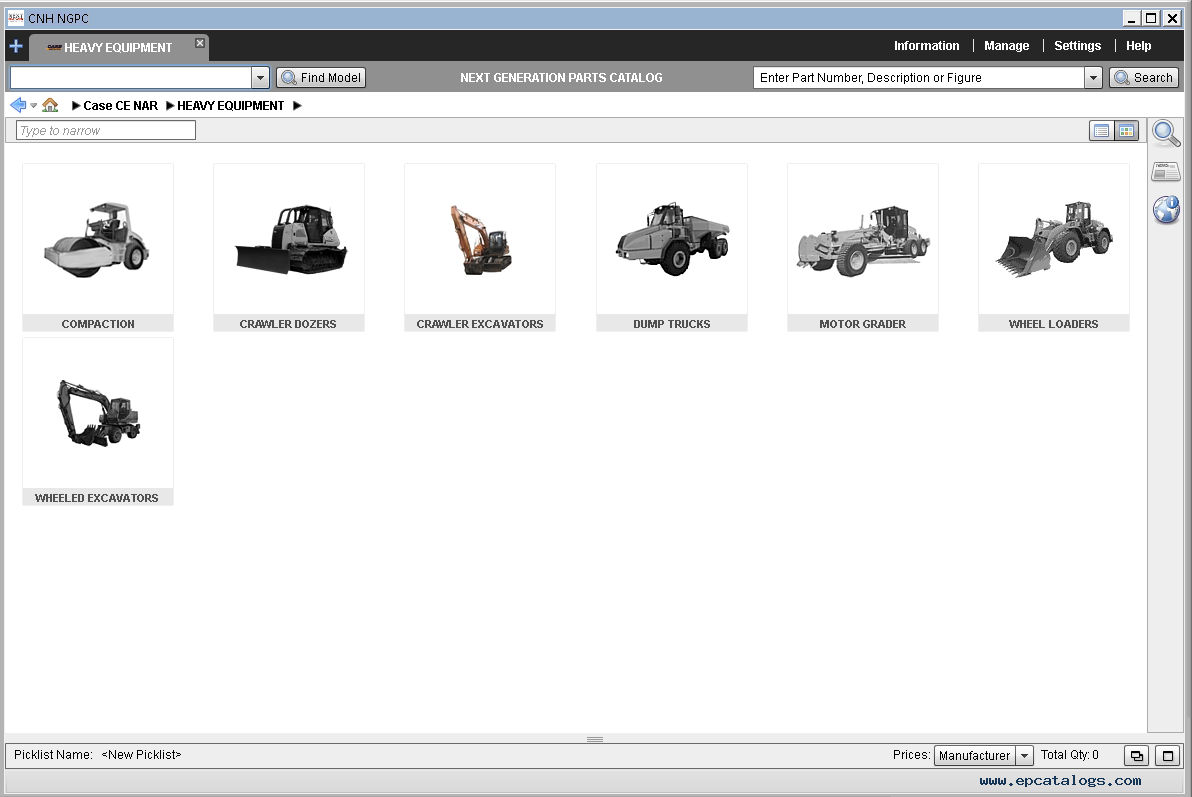Select Case CE NAR breadcrumb

(120, 106)
